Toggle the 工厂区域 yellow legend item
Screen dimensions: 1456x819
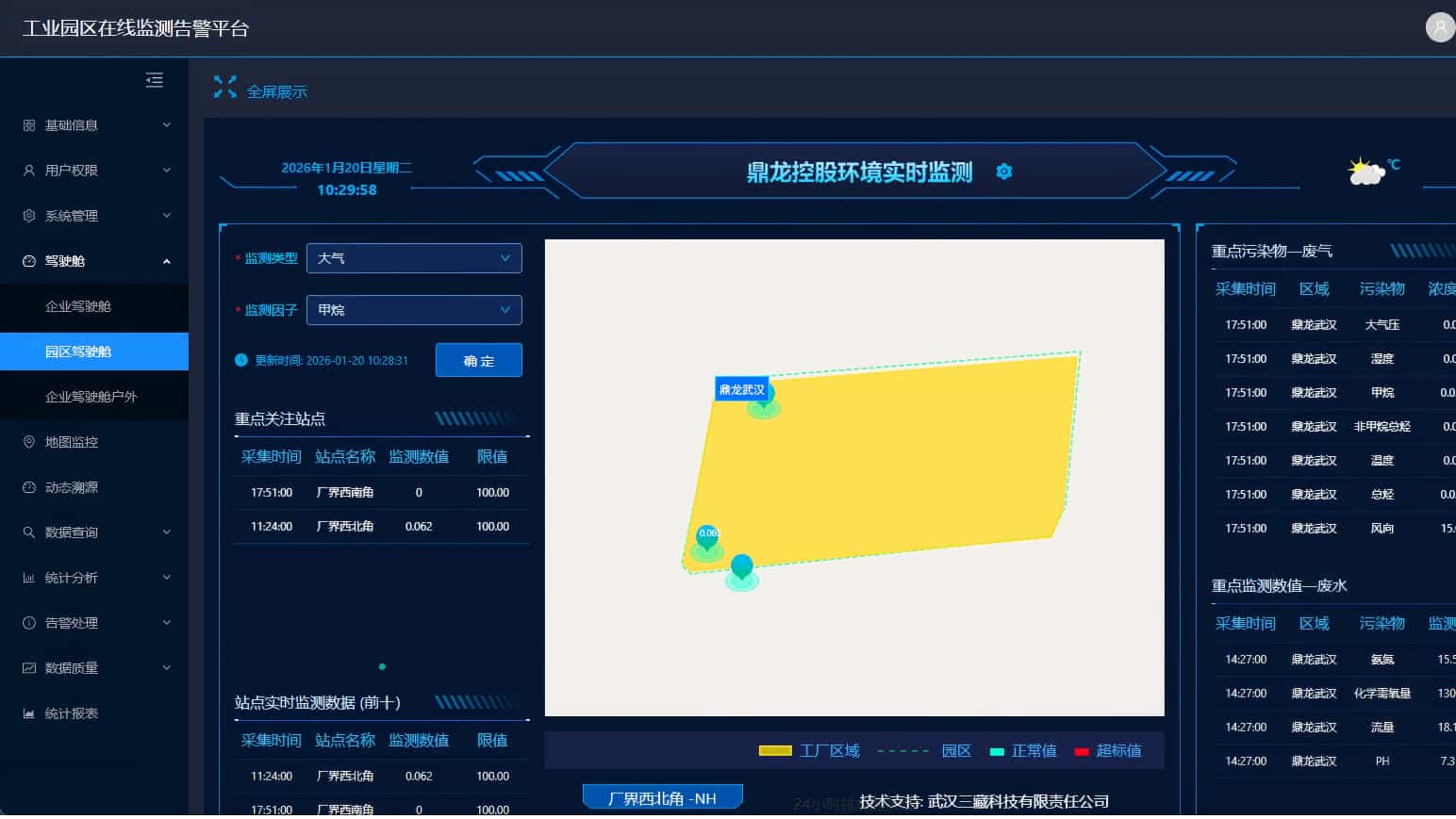click(809, 751)
